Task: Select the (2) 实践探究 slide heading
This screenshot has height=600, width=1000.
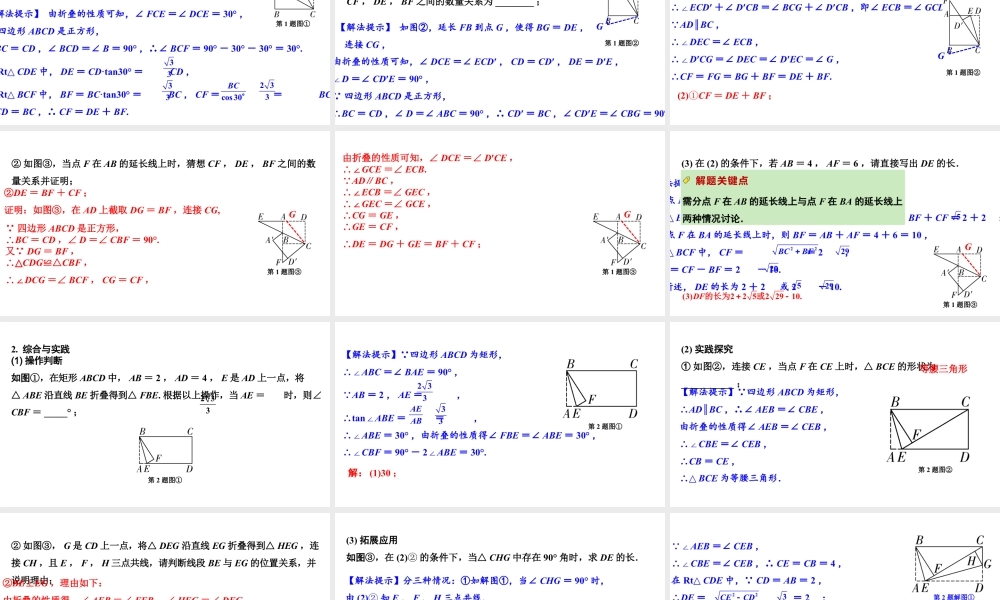Action: click(707, 349)
